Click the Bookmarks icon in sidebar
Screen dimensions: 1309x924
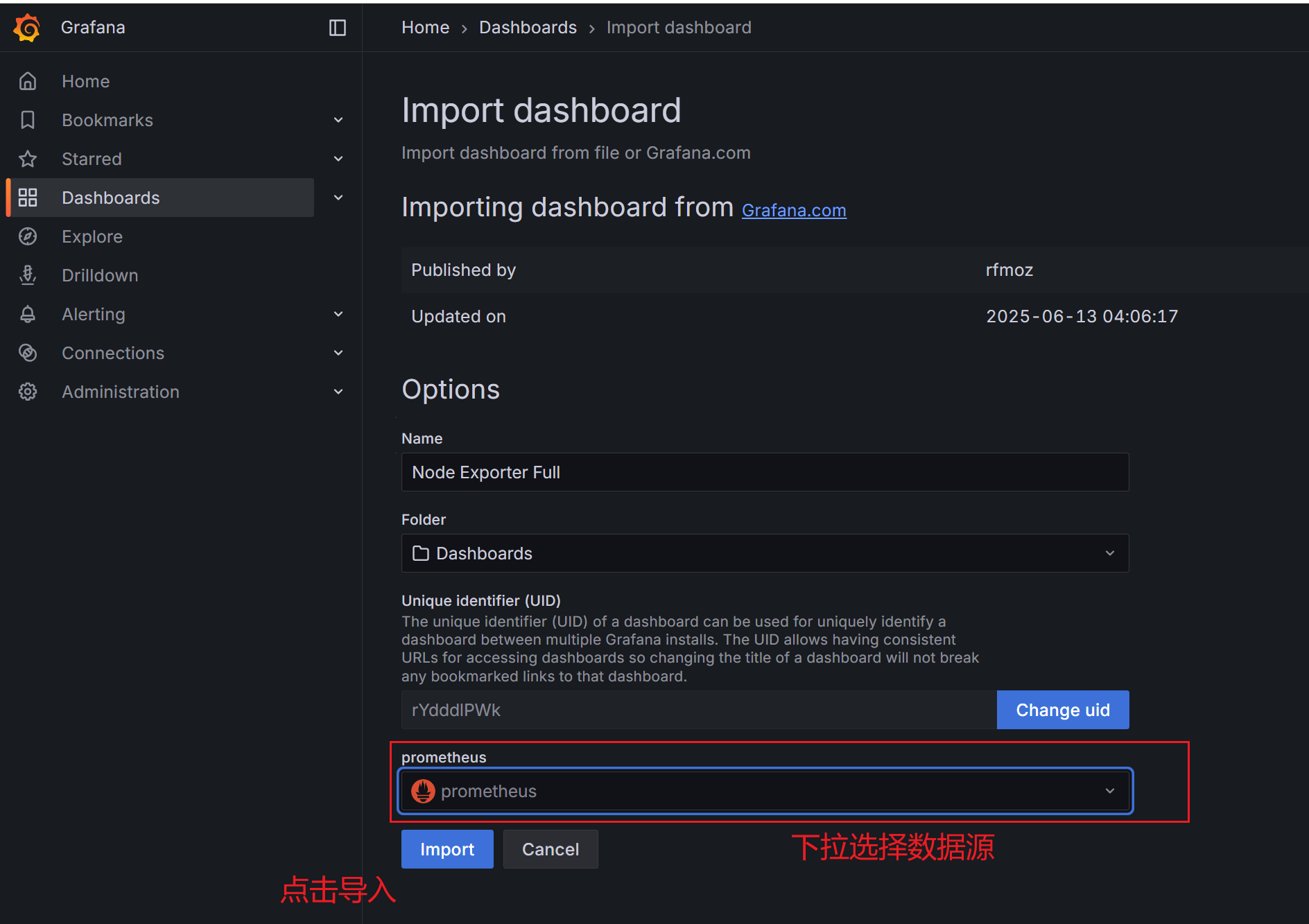coord(28,120)
